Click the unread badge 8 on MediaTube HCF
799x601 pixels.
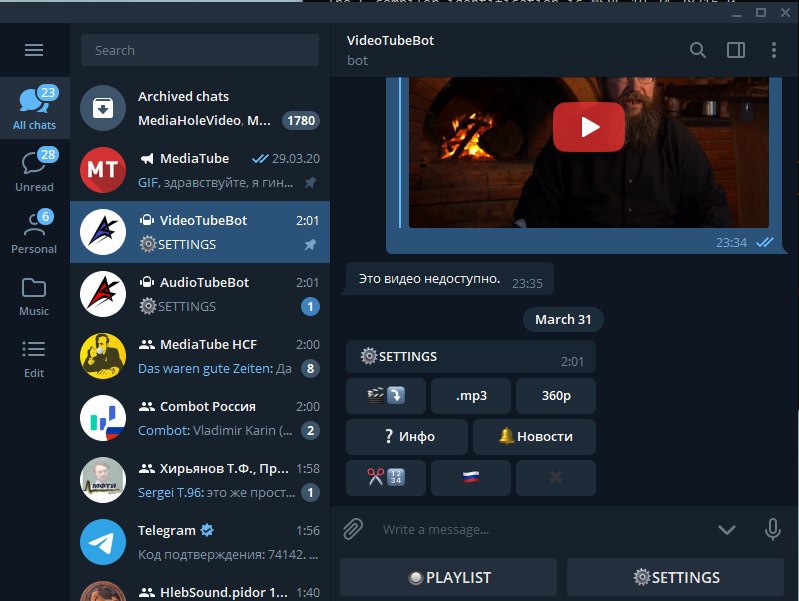pos(310,368)
